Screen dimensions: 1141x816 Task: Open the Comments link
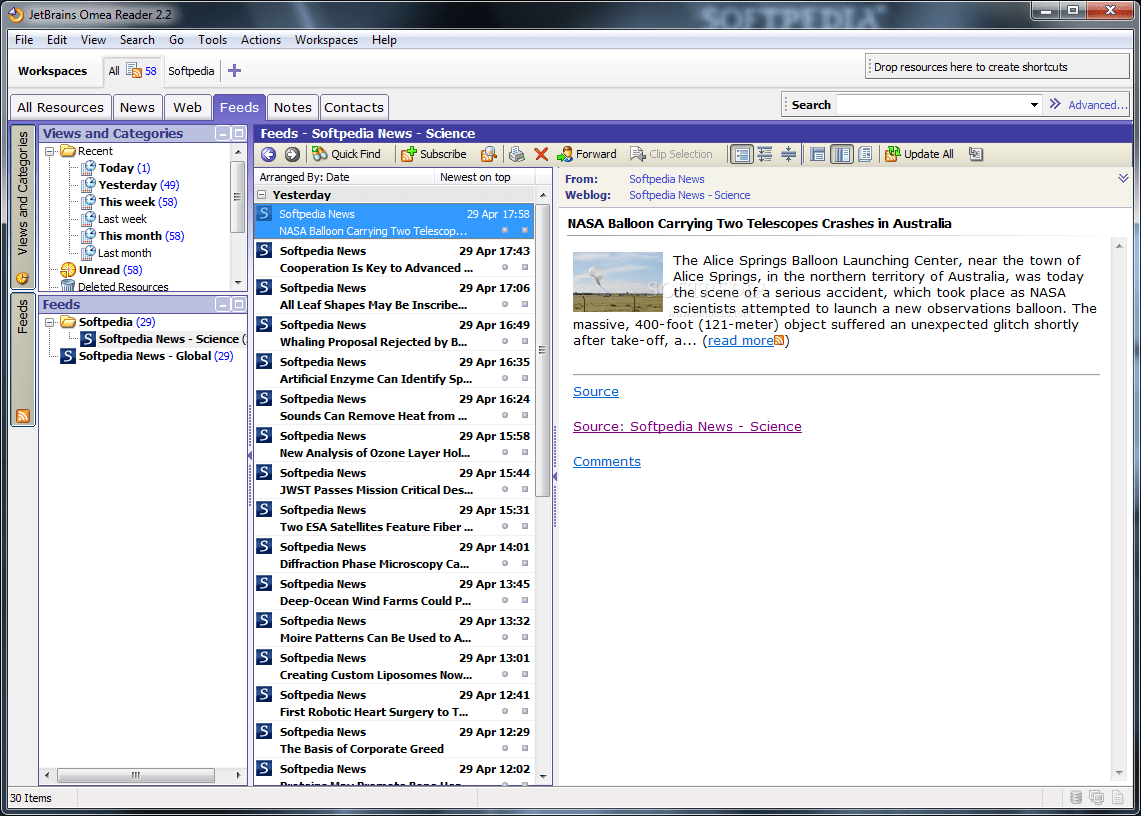(x=606, y=462)
